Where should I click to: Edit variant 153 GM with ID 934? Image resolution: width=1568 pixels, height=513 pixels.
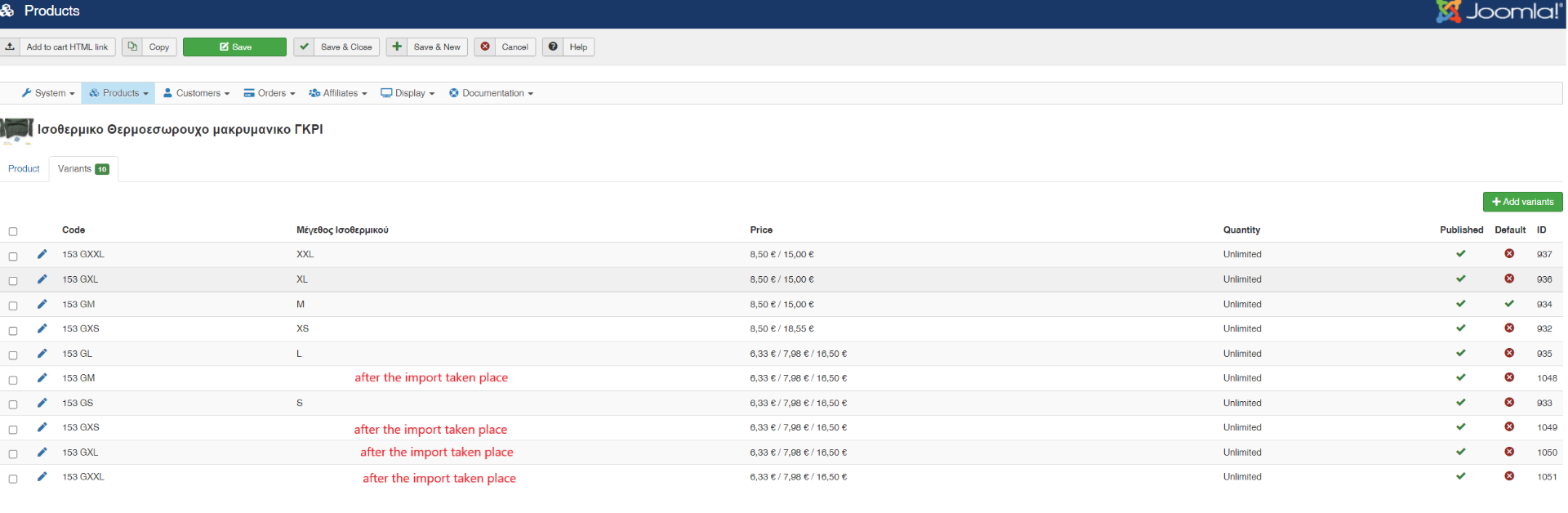42,304
